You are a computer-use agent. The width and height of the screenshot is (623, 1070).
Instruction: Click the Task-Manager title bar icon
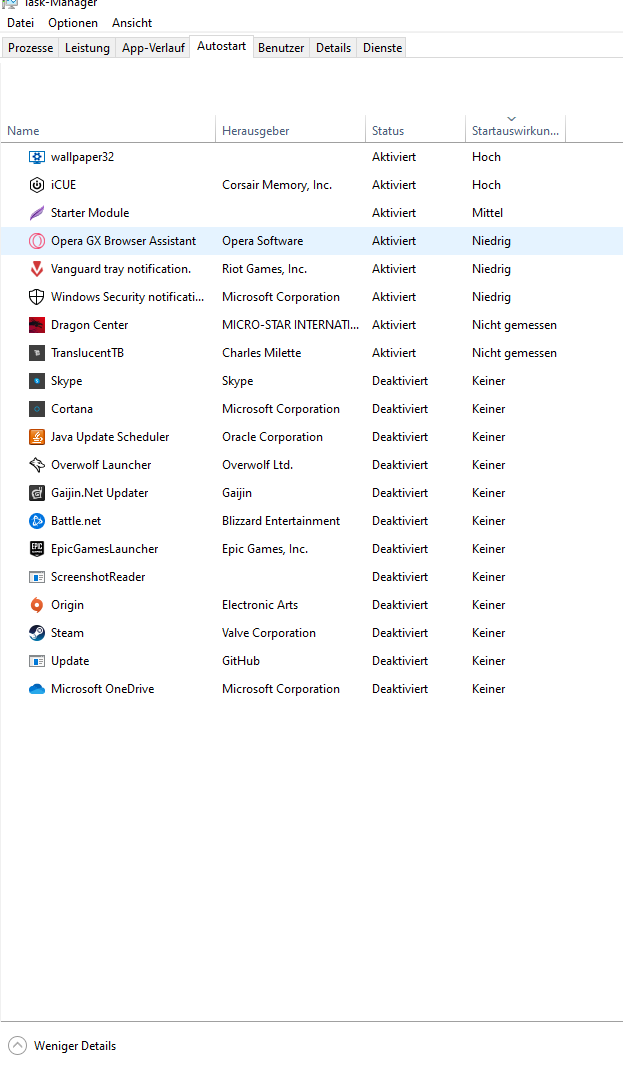pos(10,3)
